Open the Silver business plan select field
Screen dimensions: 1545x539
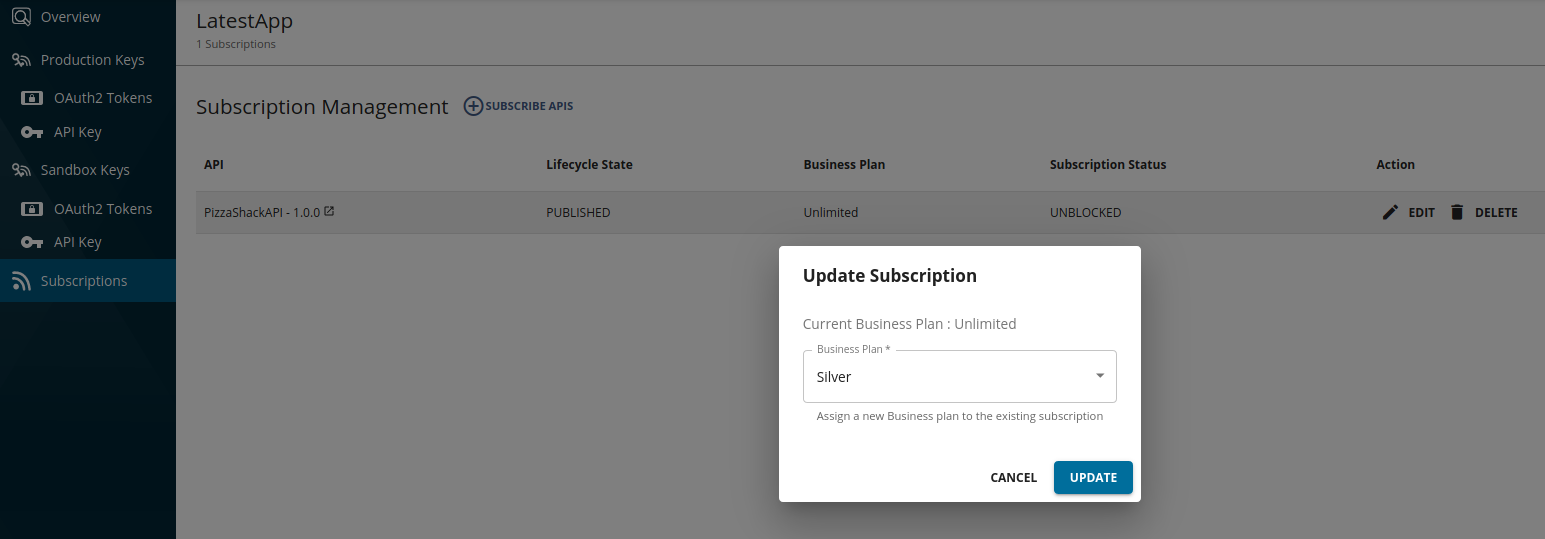(950, 377)
